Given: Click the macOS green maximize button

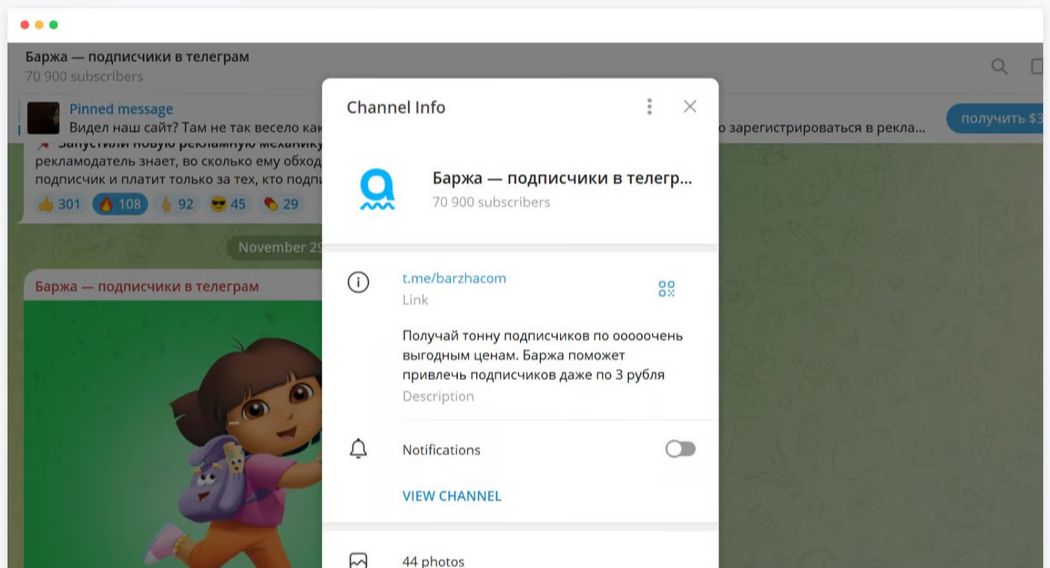Looking at the screenshot, I should click(x=54, y=25).
